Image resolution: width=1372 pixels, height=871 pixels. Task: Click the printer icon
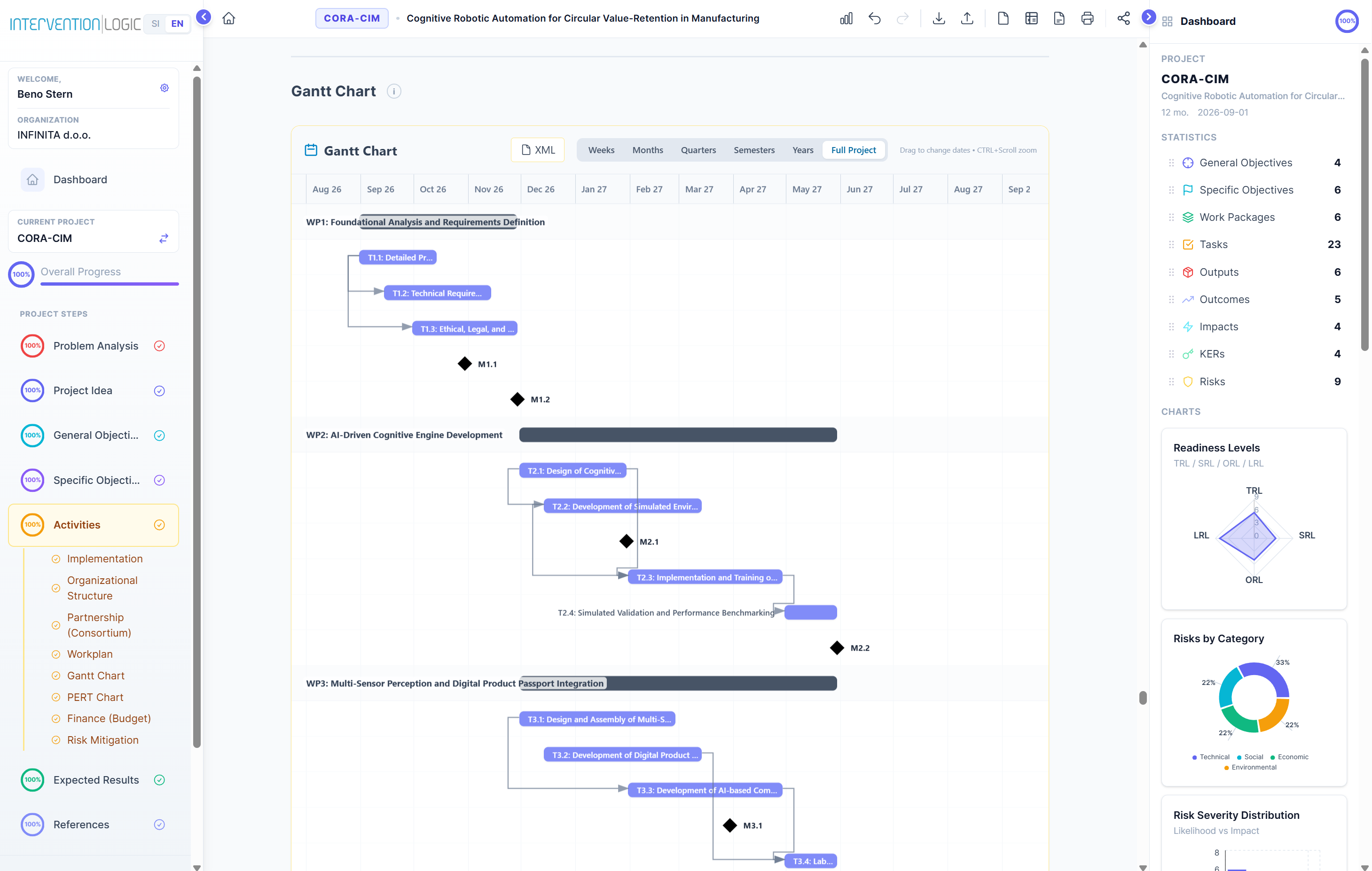tap(1087, 18)
